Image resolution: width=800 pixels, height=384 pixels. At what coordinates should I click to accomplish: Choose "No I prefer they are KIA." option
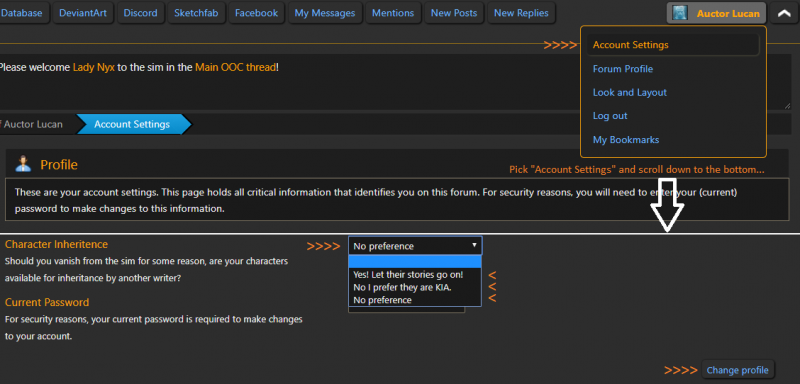tap(402, 287)
